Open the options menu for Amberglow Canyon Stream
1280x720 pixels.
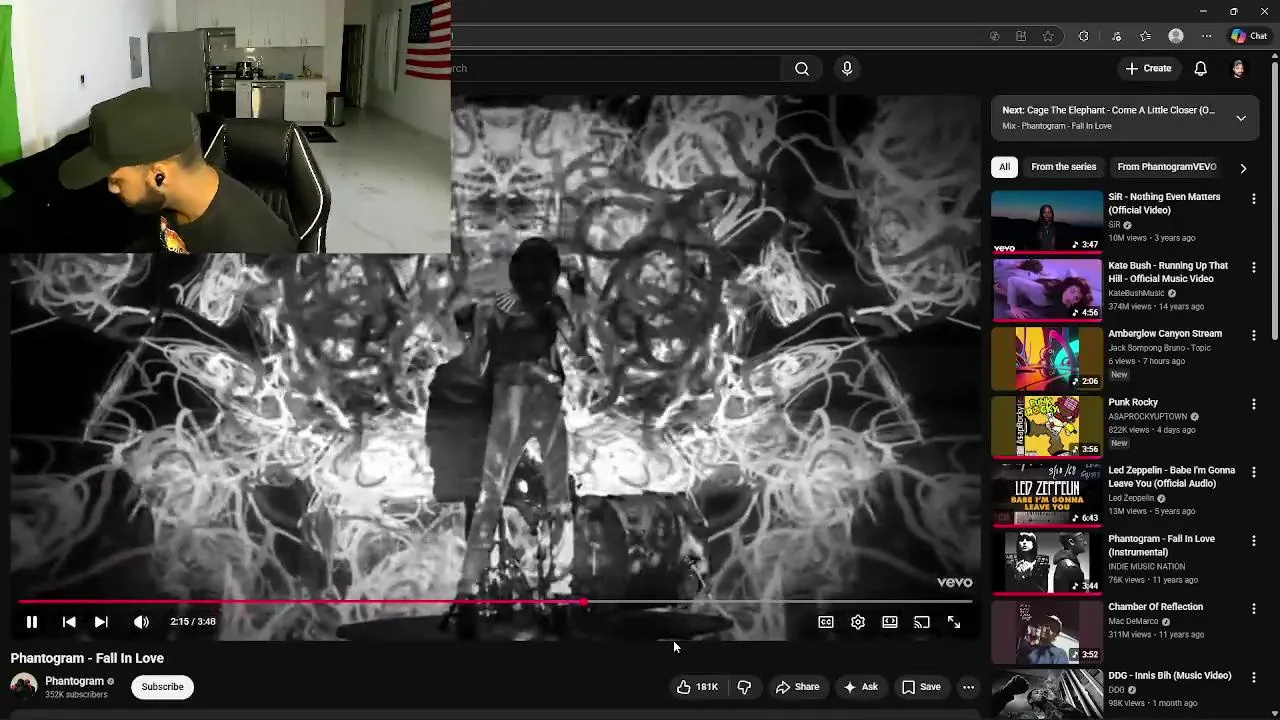click(x=1254, y=336)
